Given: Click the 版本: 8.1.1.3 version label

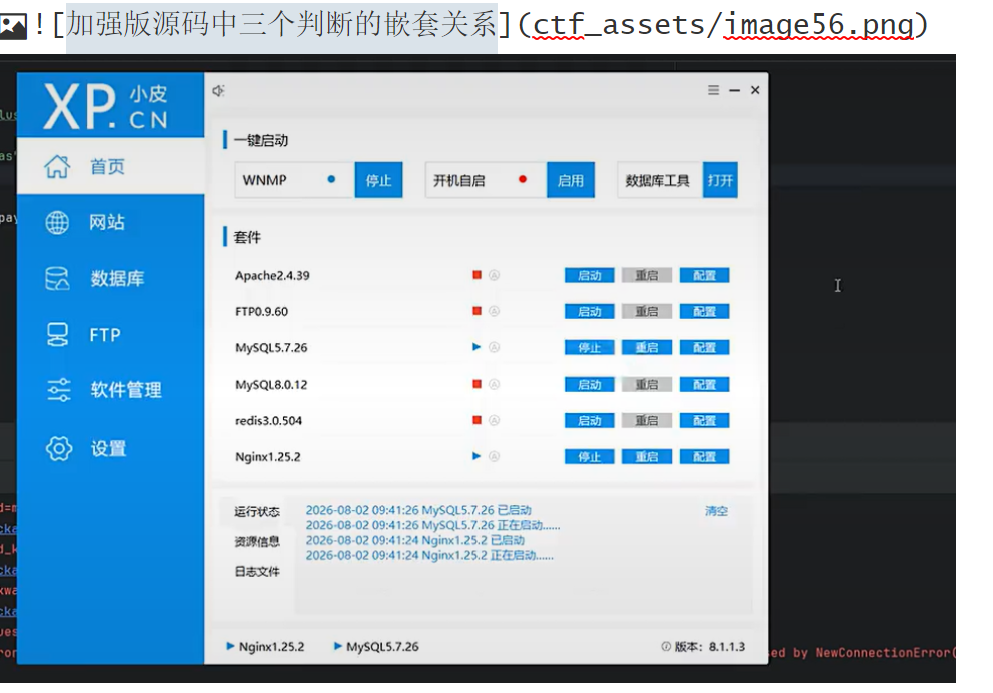Looking at the screenshot, I should point(703,647).
